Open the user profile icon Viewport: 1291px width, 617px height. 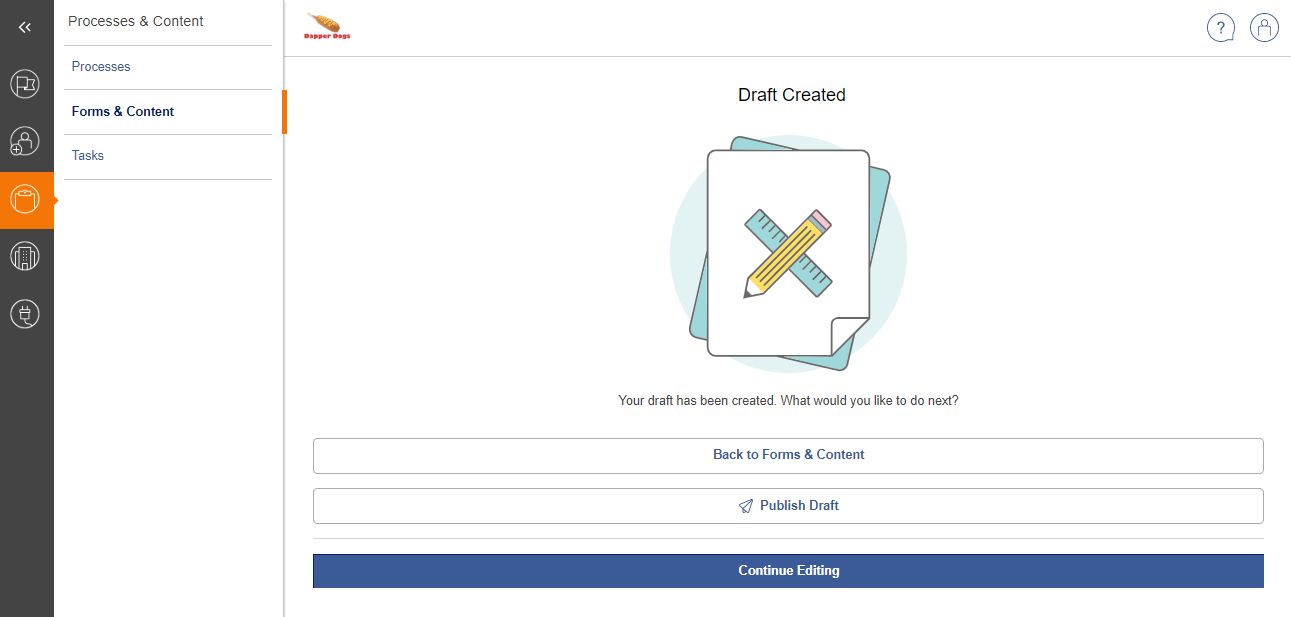(1265, 28)
